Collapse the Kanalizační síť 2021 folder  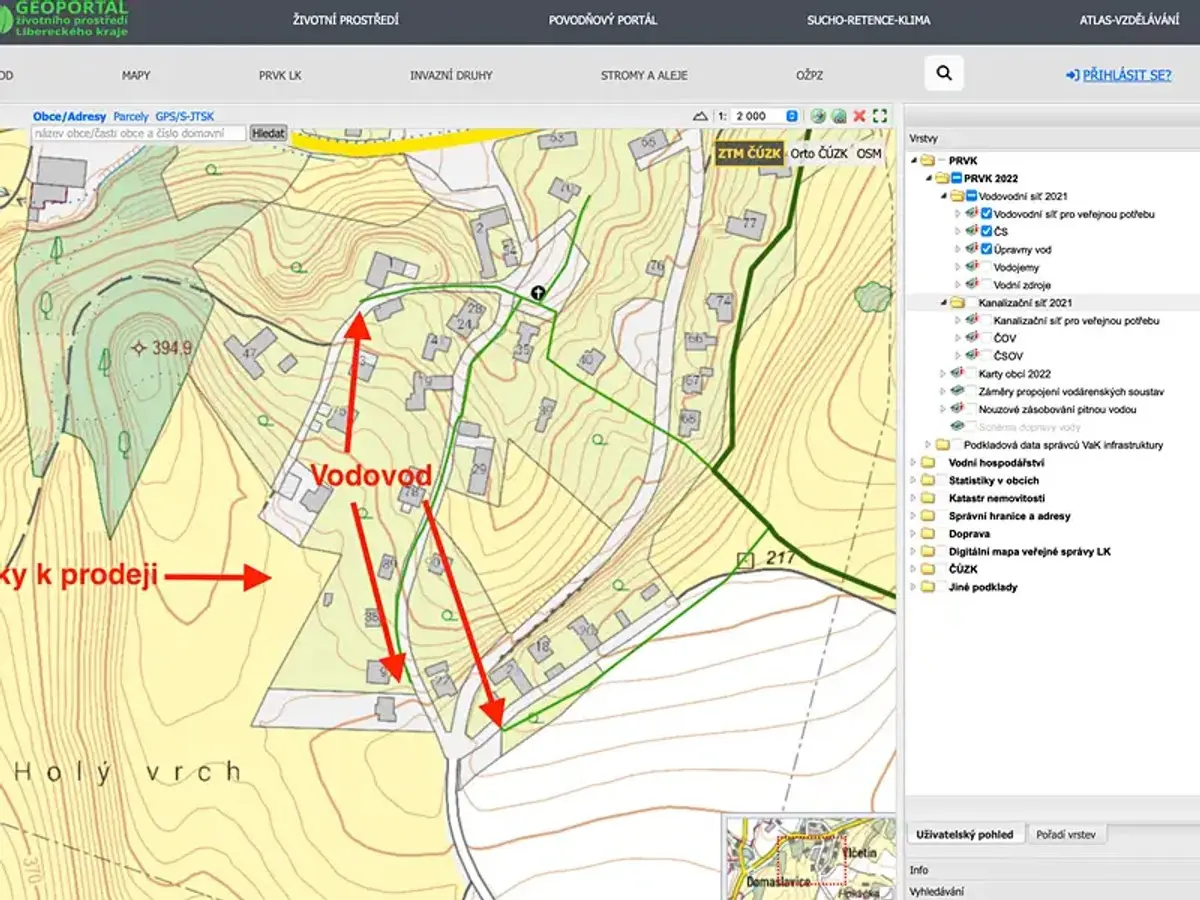point(943,303)
